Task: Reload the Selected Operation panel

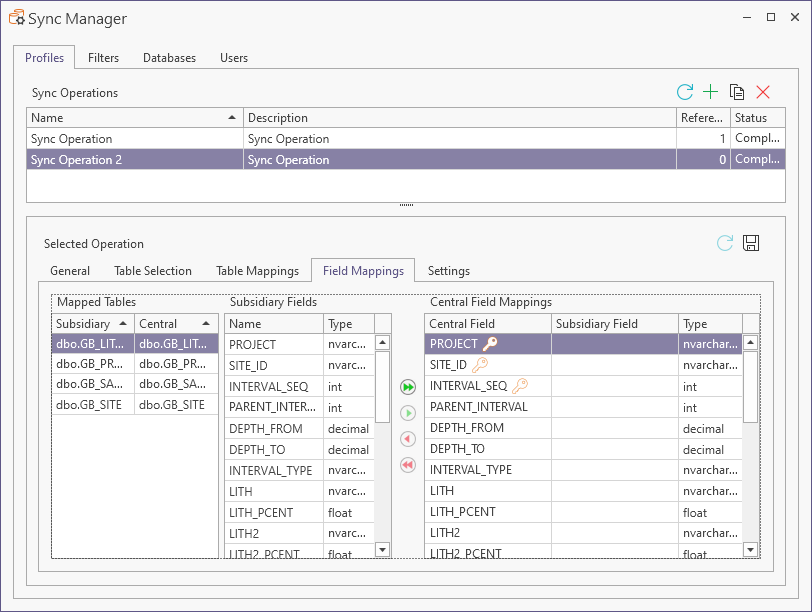Action: pos(725,243)
